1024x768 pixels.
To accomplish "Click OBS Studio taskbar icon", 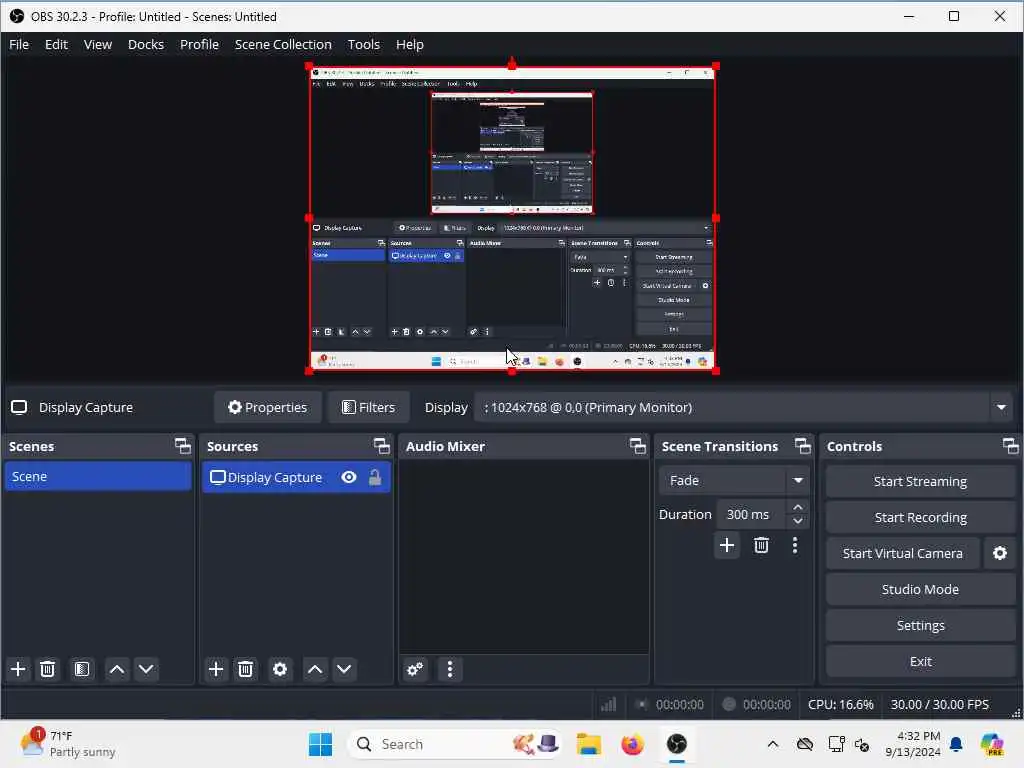I will (x=677, y=744).
